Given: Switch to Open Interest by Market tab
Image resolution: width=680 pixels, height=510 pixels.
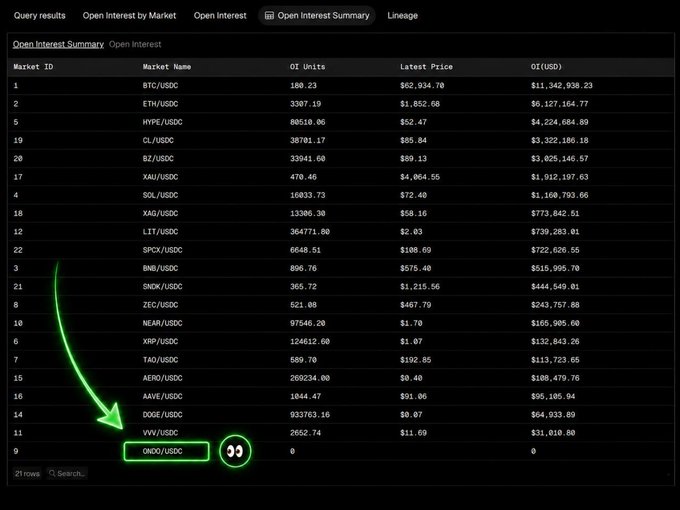Looking at the screenshot, I should click(129, 16).
